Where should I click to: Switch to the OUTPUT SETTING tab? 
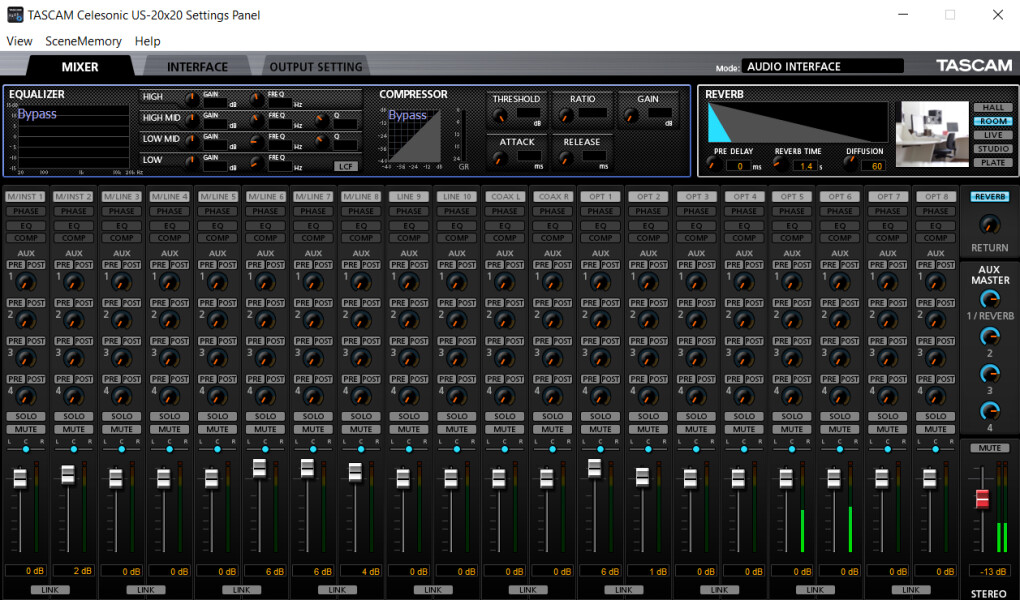click(x=316, y=67)
